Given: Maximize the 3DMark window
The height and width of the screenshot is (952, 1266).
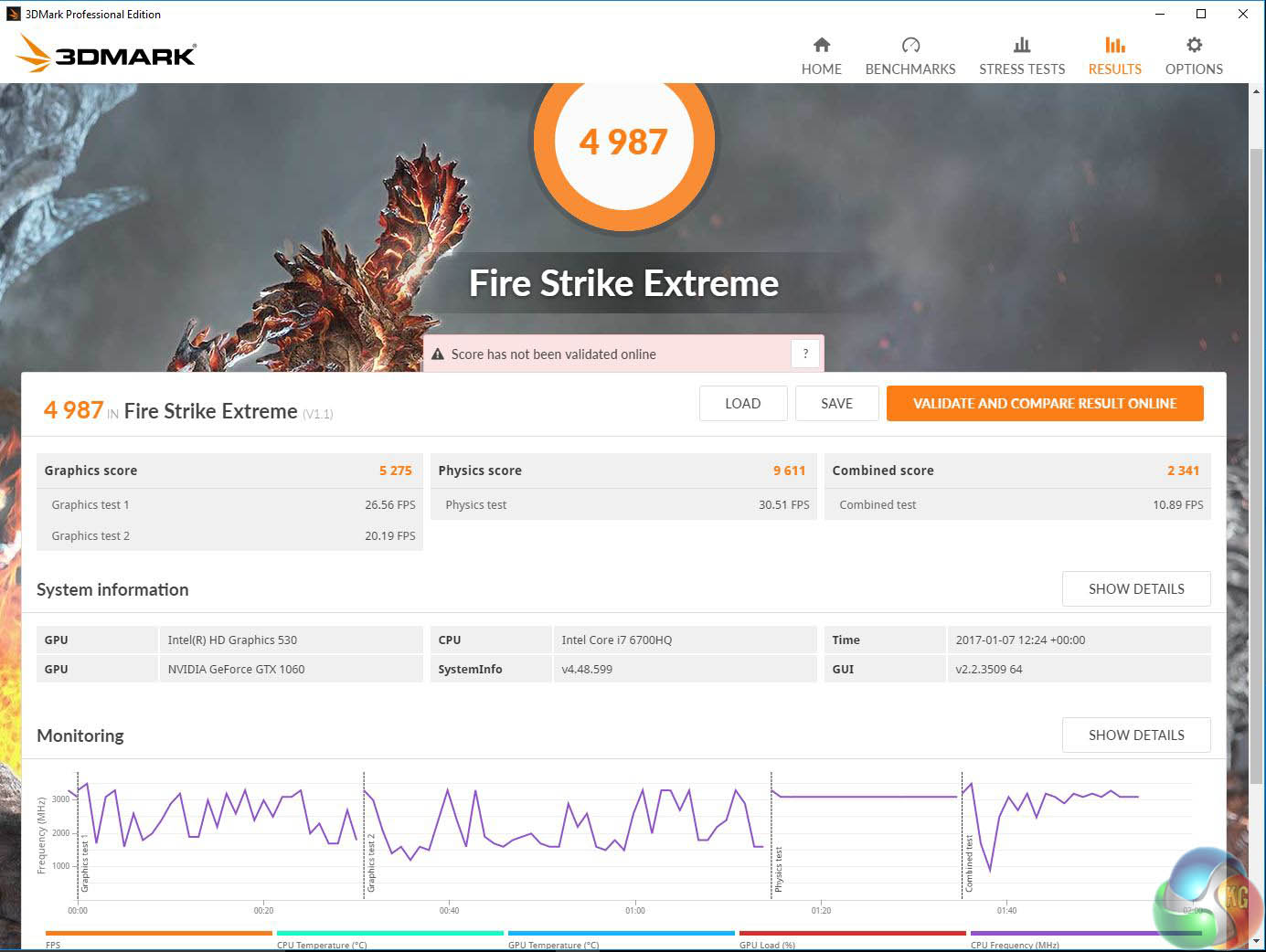Looking at the screenshot, I should tap(1201, 14).
